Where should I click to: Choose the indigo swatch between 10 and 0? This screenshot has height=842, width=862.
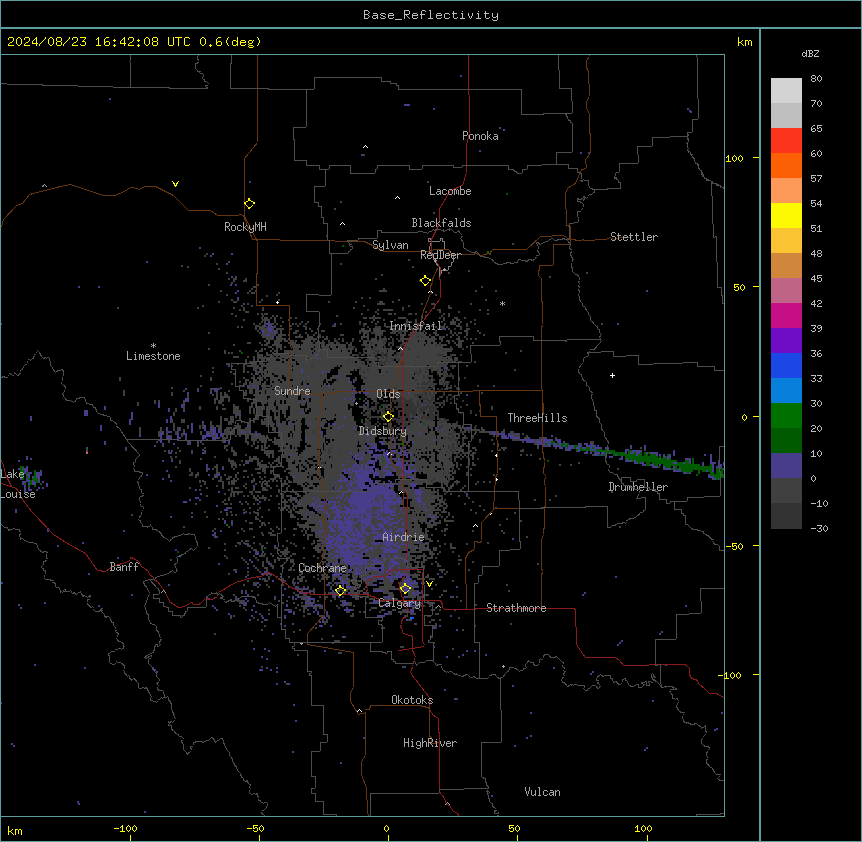pyautogui.click(x=786, y=466)
